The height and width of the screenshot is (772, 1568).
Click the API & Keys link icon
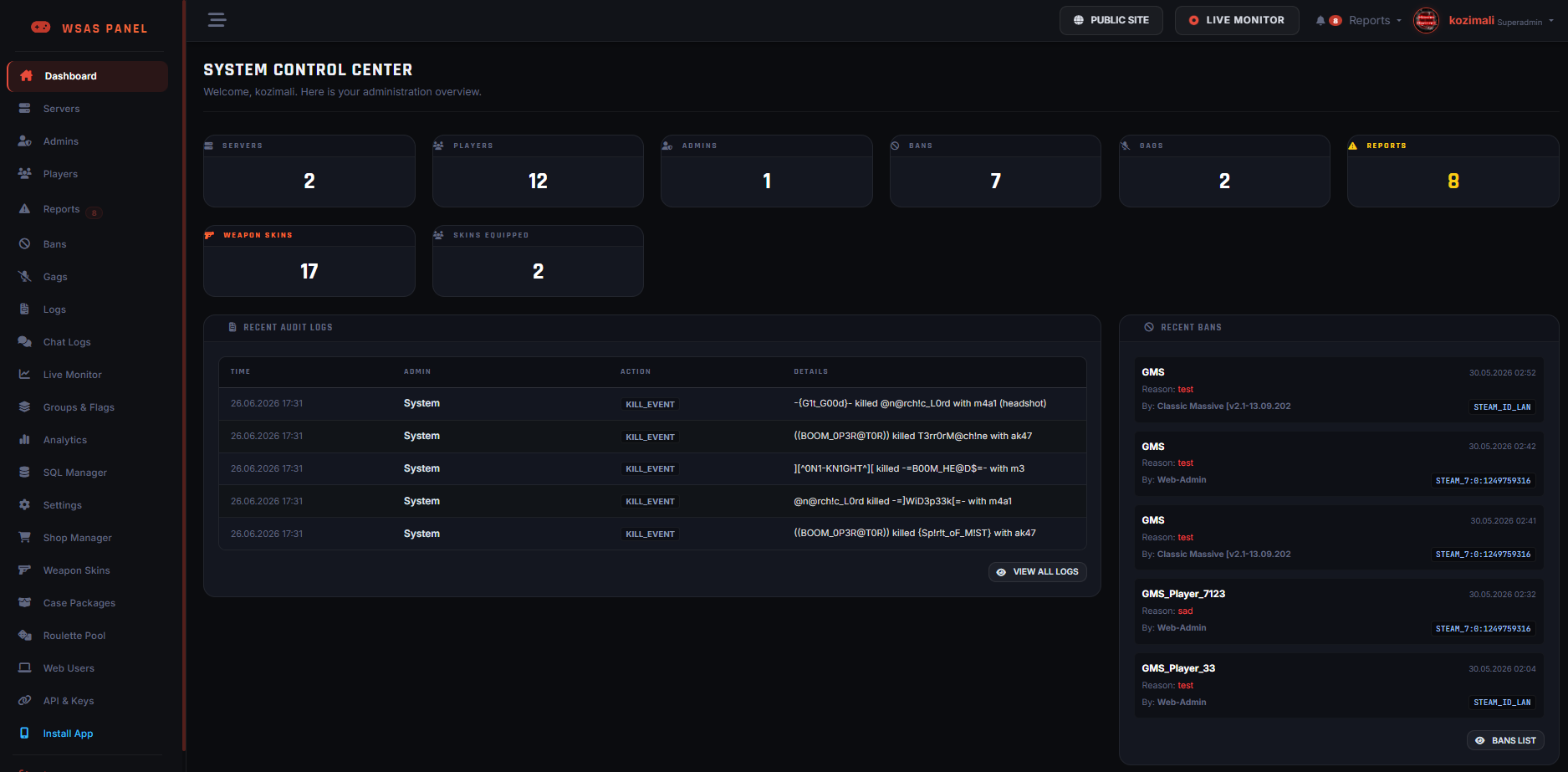pyautogui.click(x=25, y=701)
